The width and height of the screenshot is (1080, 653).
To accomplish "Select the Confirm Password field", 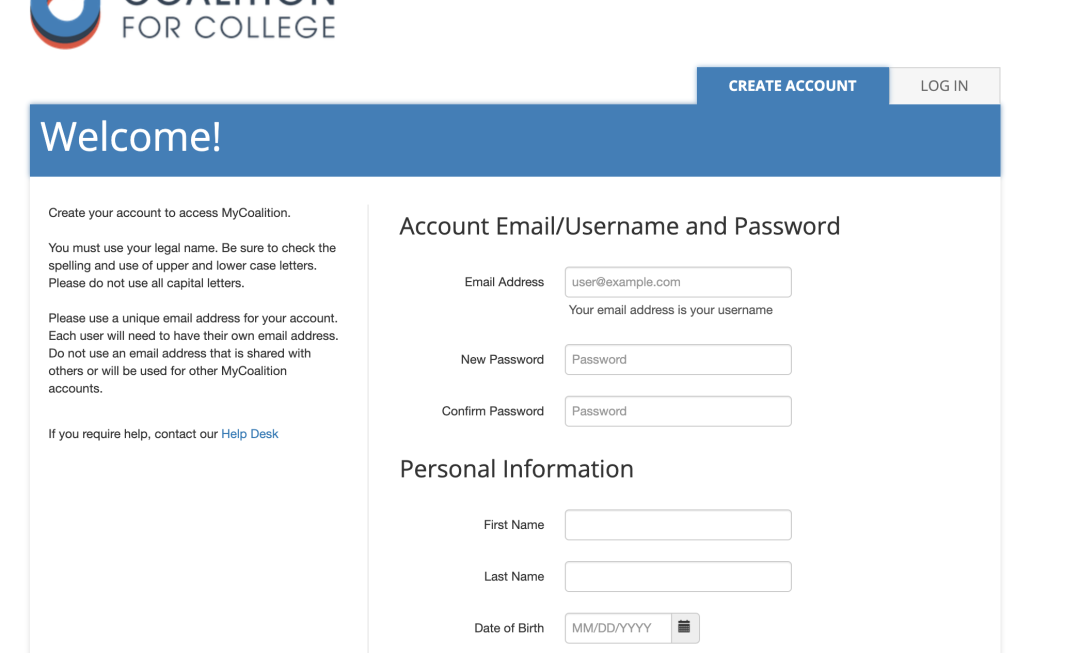I will 678,411.
